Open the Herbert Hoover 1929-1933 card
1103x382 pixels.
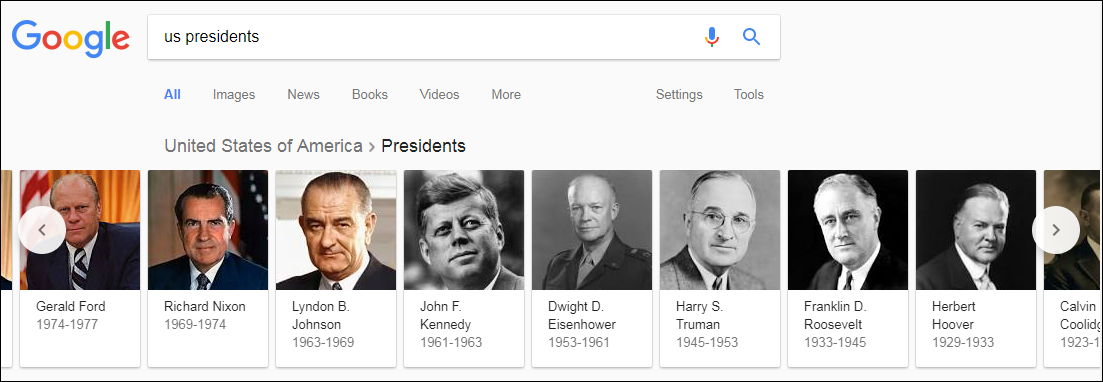976,268
